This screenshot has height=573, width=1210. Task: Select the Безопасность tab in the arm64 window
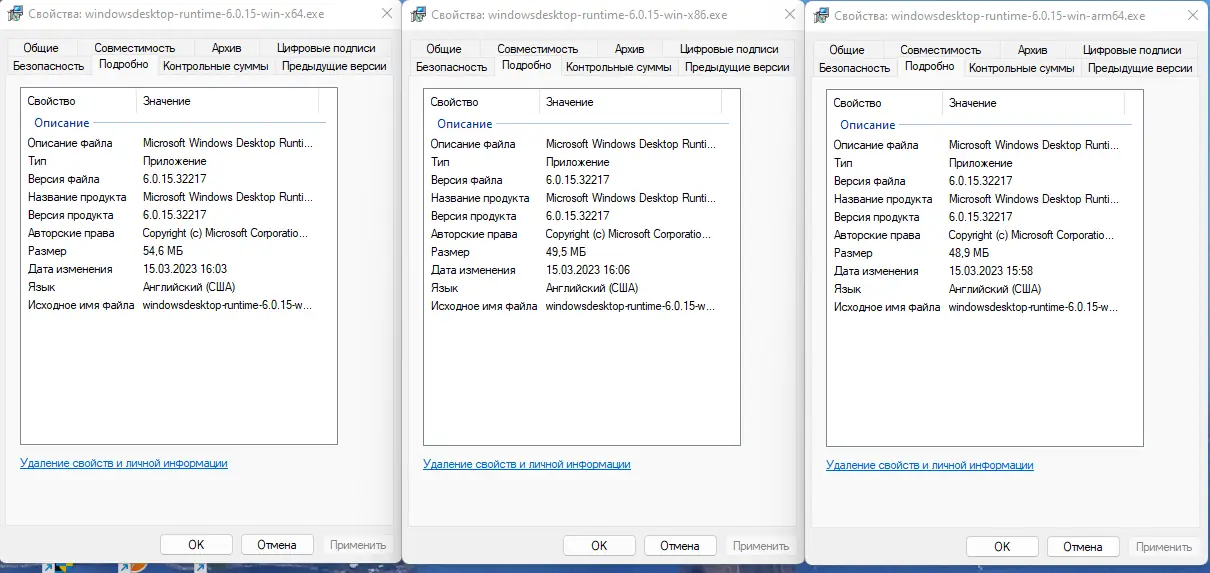[x=854, y=68]
